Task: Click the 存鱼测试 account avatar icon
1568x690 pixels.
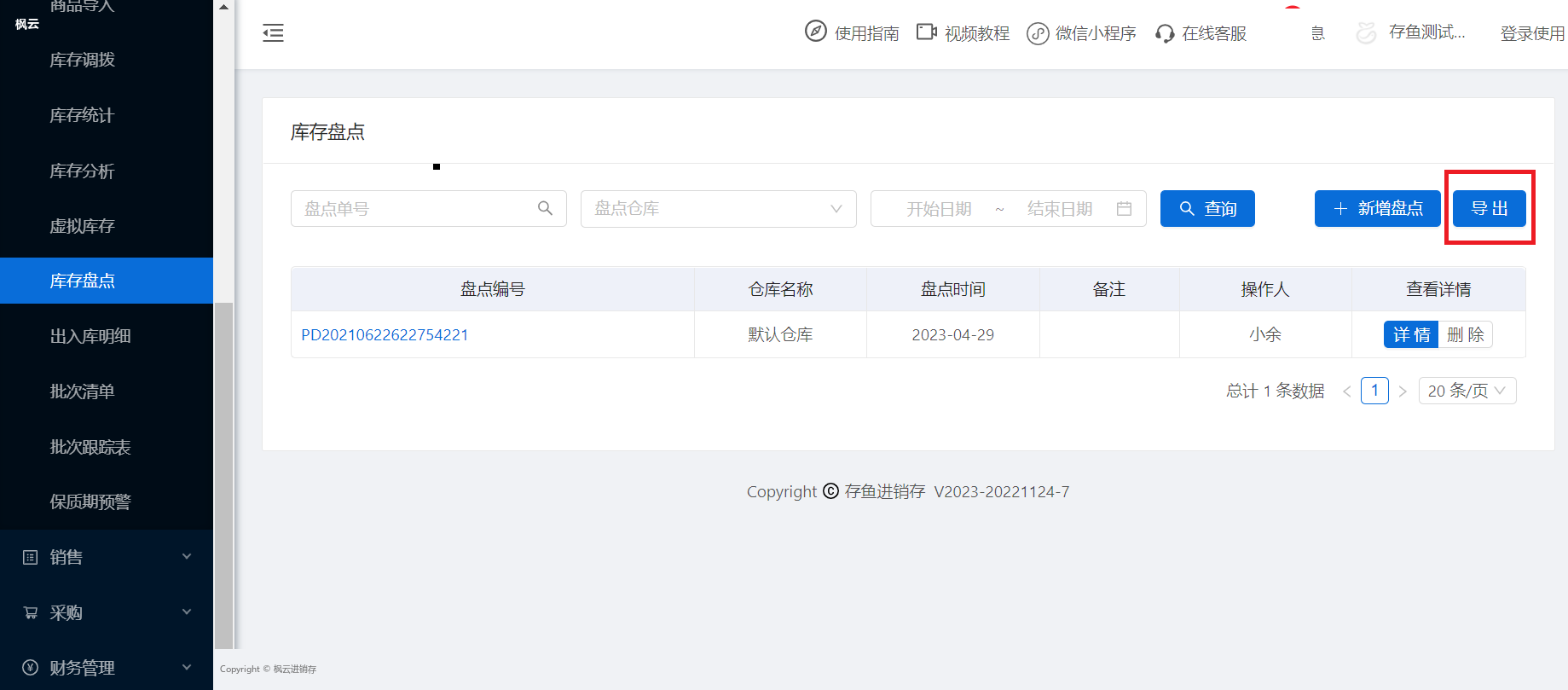Action: (x=1367, y=32)
